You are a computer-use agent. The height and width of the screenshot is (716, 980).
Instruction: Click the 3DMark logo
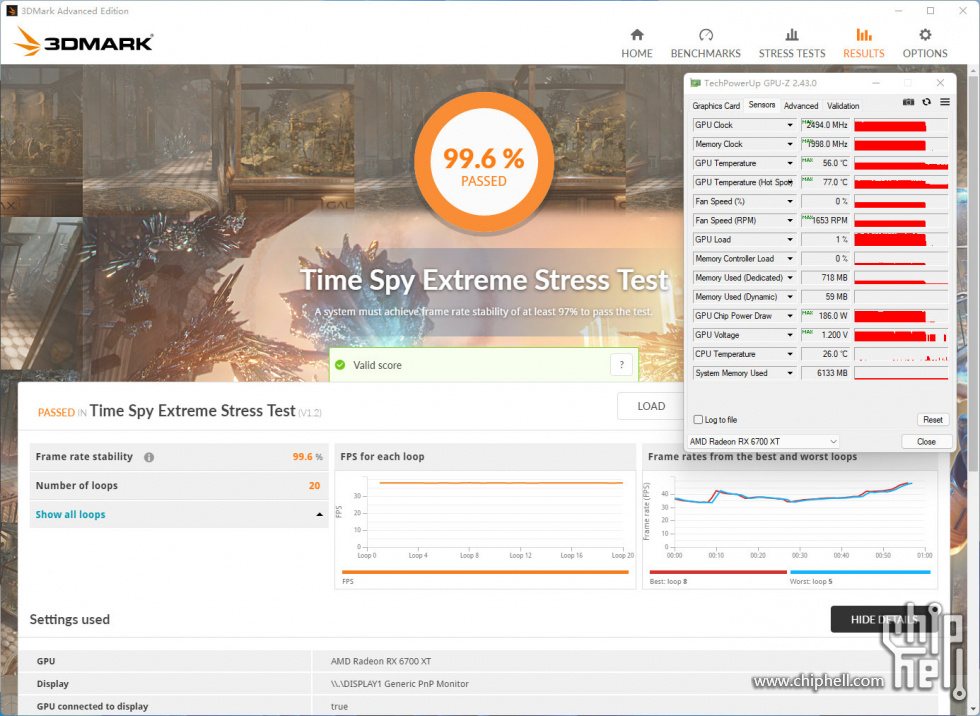[83, 42]
